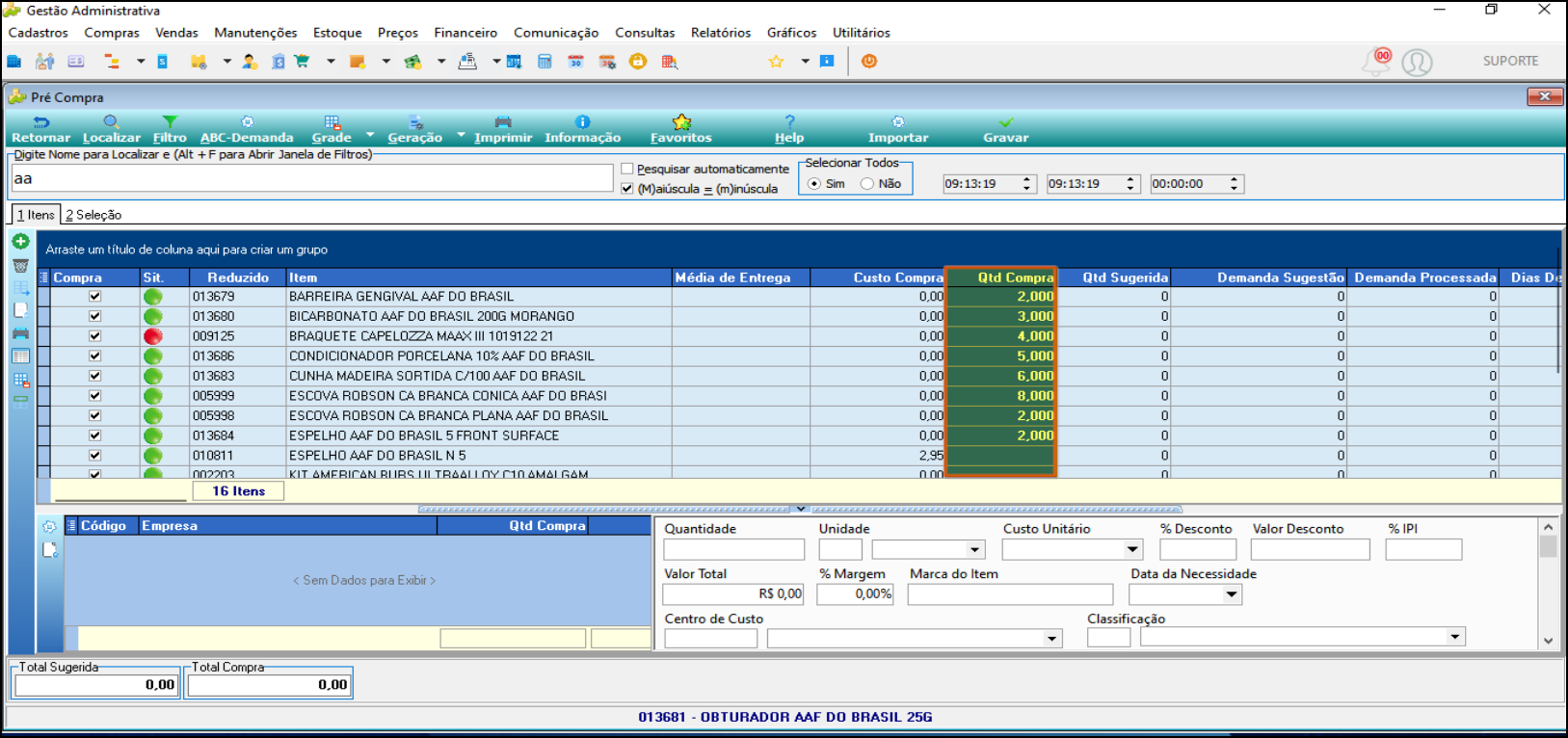Click the green shopping cart toolbar icon
This screenshot has height=738, width=1568.
coord(302,61)
